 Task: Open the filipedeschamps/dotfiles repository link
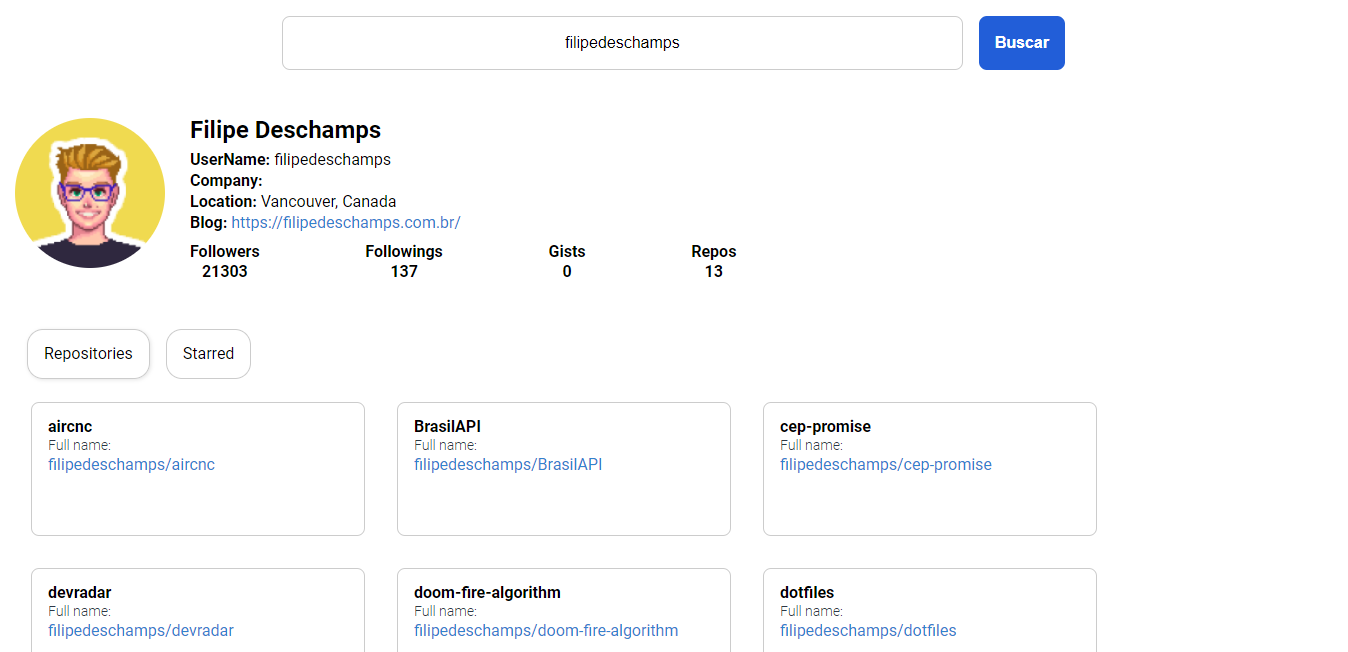click(867, 630)
